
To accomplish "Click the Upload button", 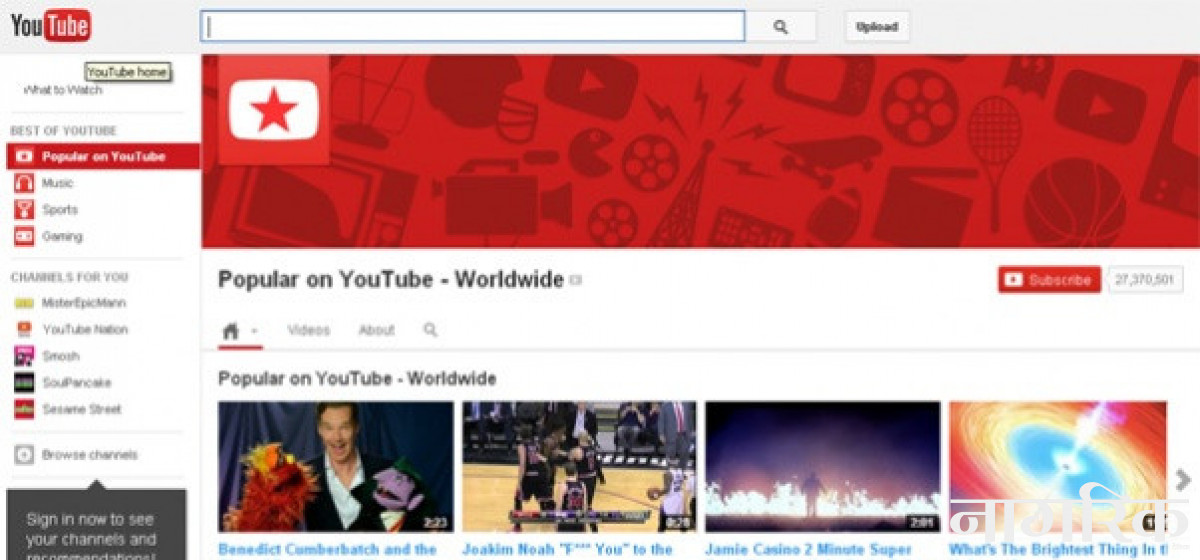I will [877, 27].
